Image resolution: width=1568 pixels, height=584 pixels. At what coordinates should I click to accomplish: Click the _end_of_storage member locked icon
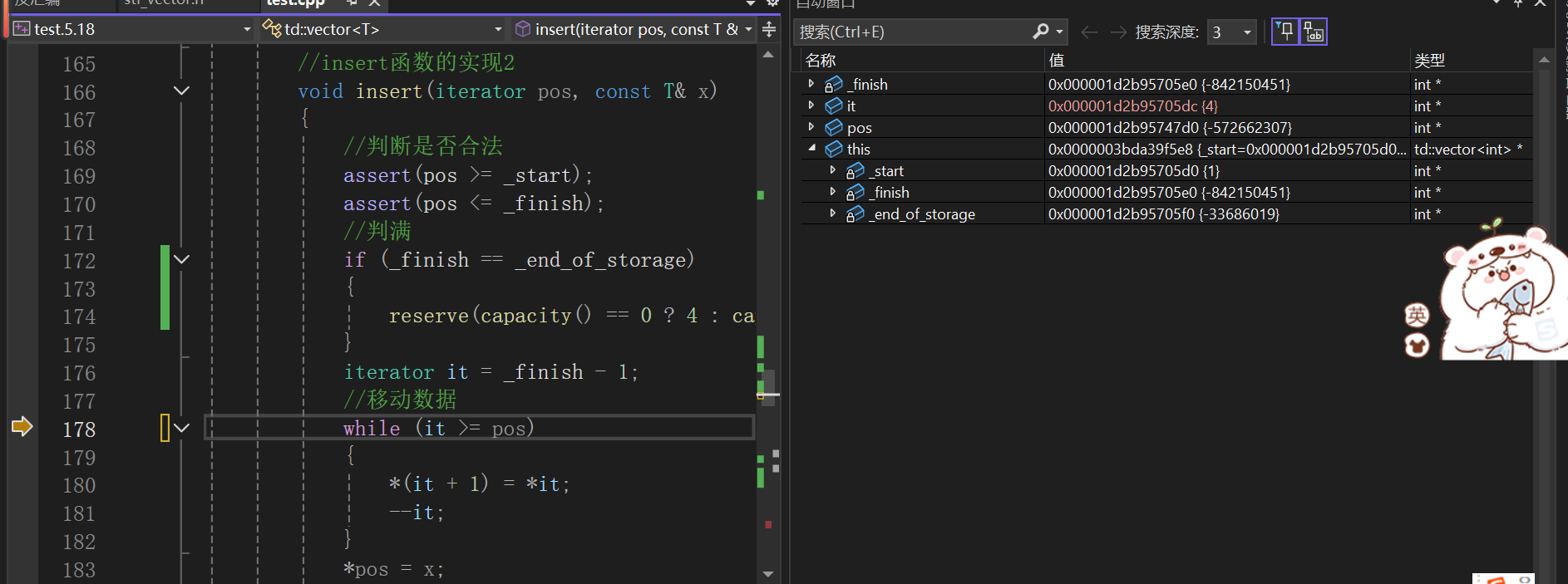pos(855,214)
